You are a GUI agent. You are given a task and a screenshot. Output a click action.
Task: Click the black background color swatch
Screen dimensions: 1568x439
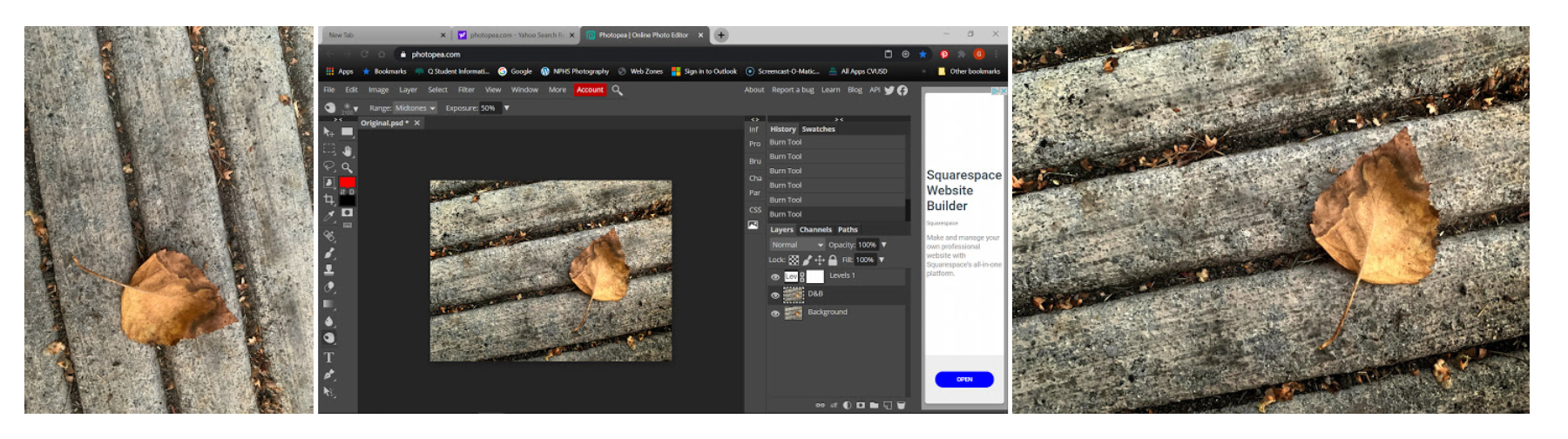pyautogui.click(x=347, y=200)
